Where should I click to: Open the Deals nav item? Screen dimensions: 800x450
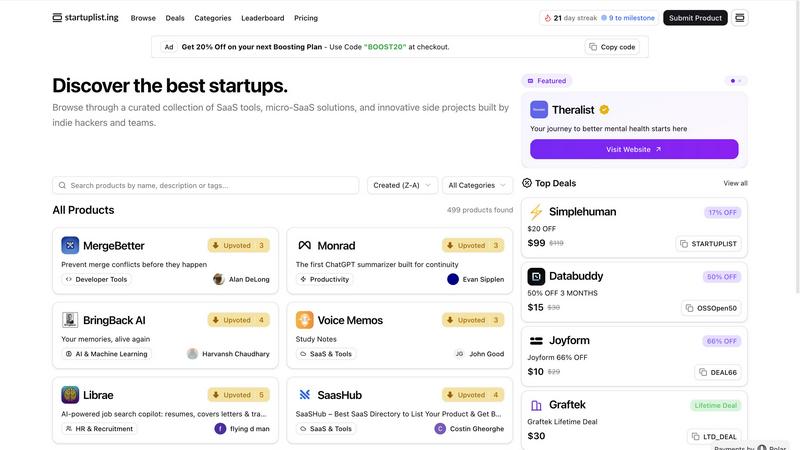click(175, 18)
